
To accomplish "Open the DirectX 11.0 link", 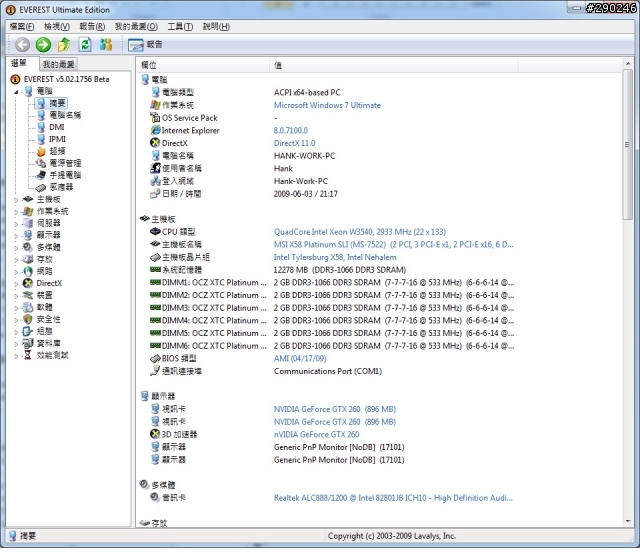I will point(294,143).
